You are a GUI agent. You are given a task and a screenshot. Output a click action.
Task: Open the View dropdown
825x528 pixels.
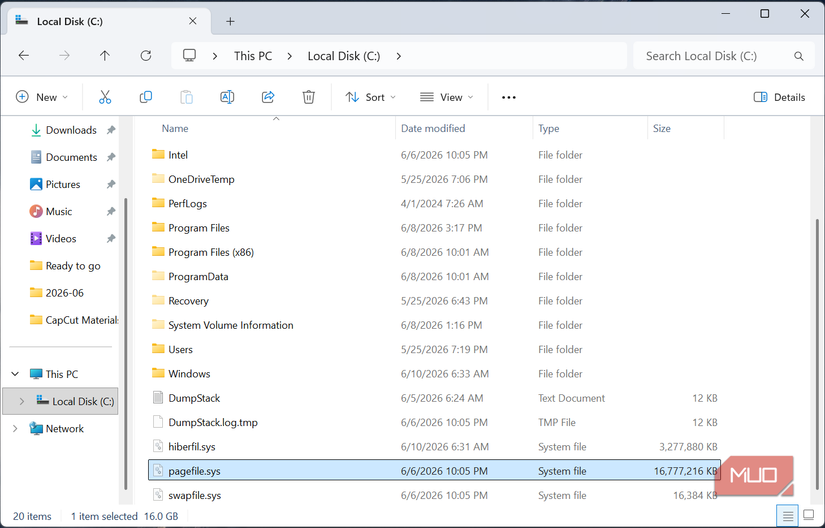[x=447, y=97]
